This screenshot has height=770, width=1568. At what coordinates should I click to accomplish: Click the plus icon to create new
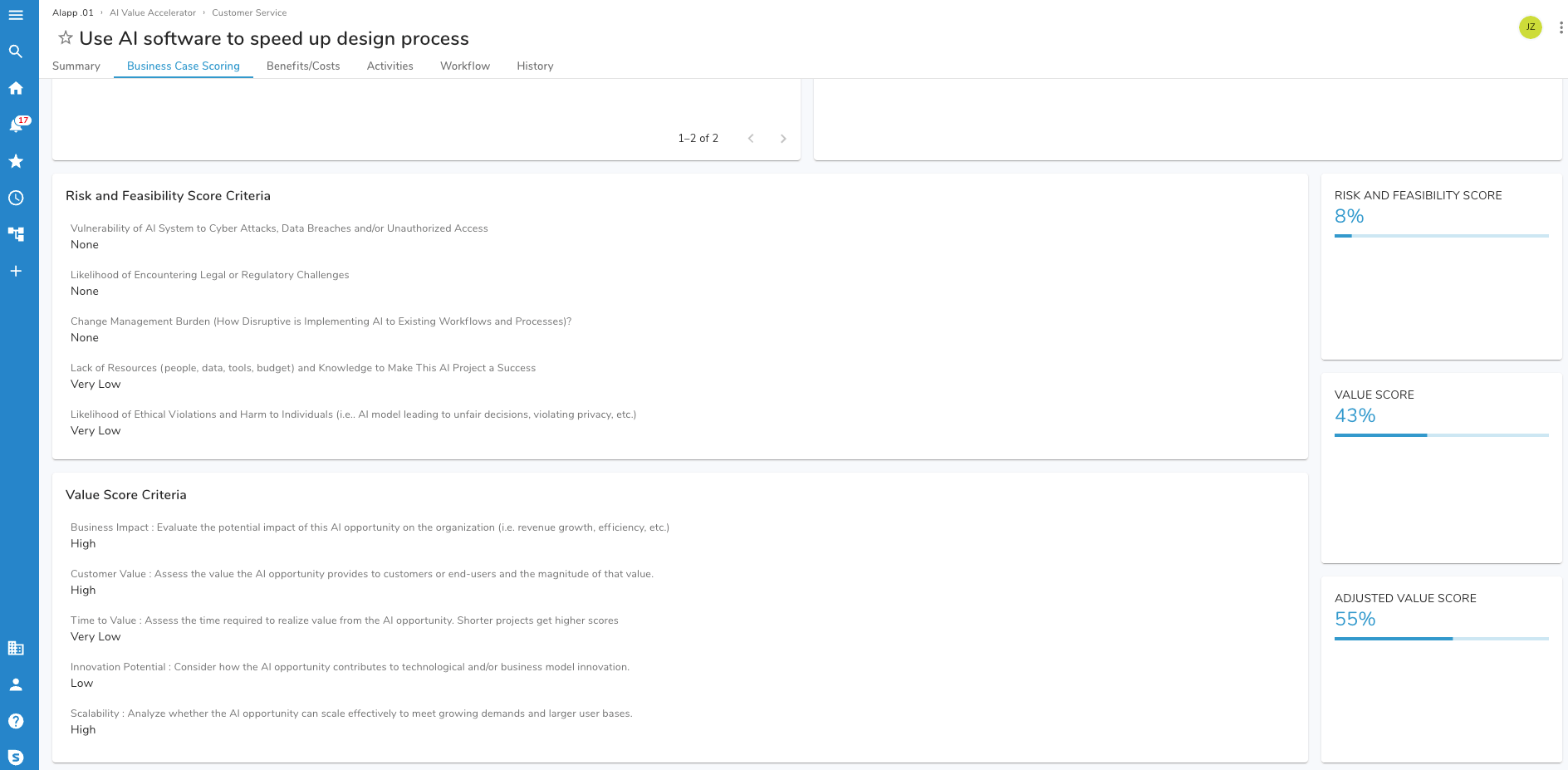[16, 271]
